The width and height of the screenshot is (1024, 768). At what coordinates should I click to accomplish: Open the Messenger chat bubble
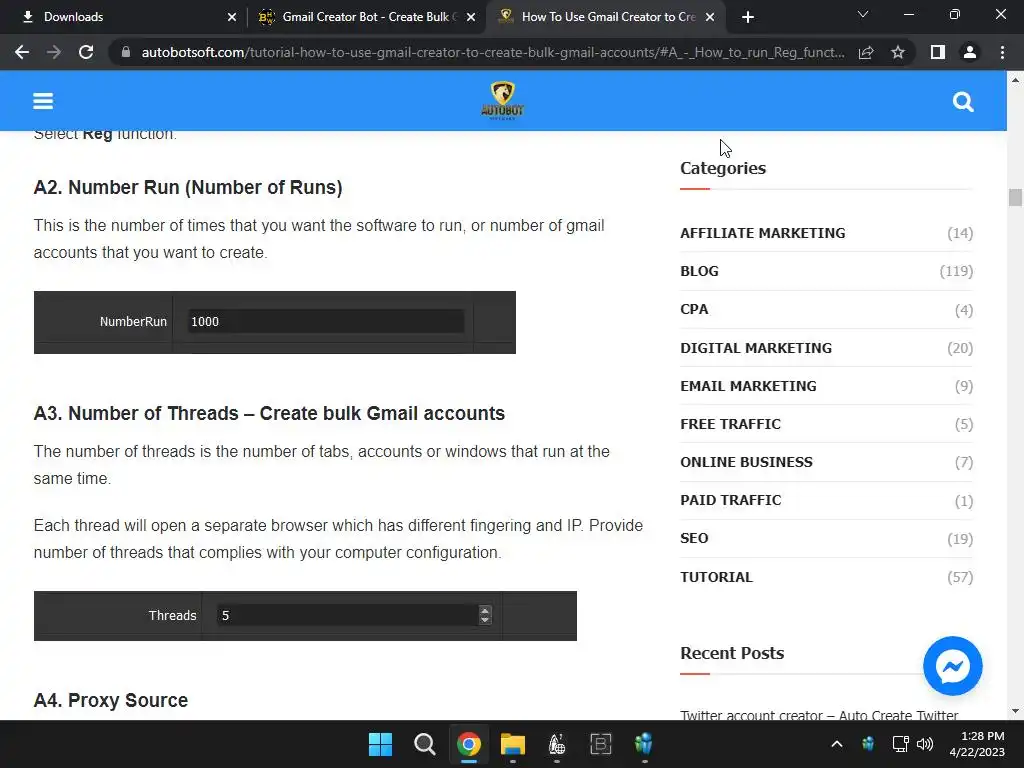tap(952, 666)
